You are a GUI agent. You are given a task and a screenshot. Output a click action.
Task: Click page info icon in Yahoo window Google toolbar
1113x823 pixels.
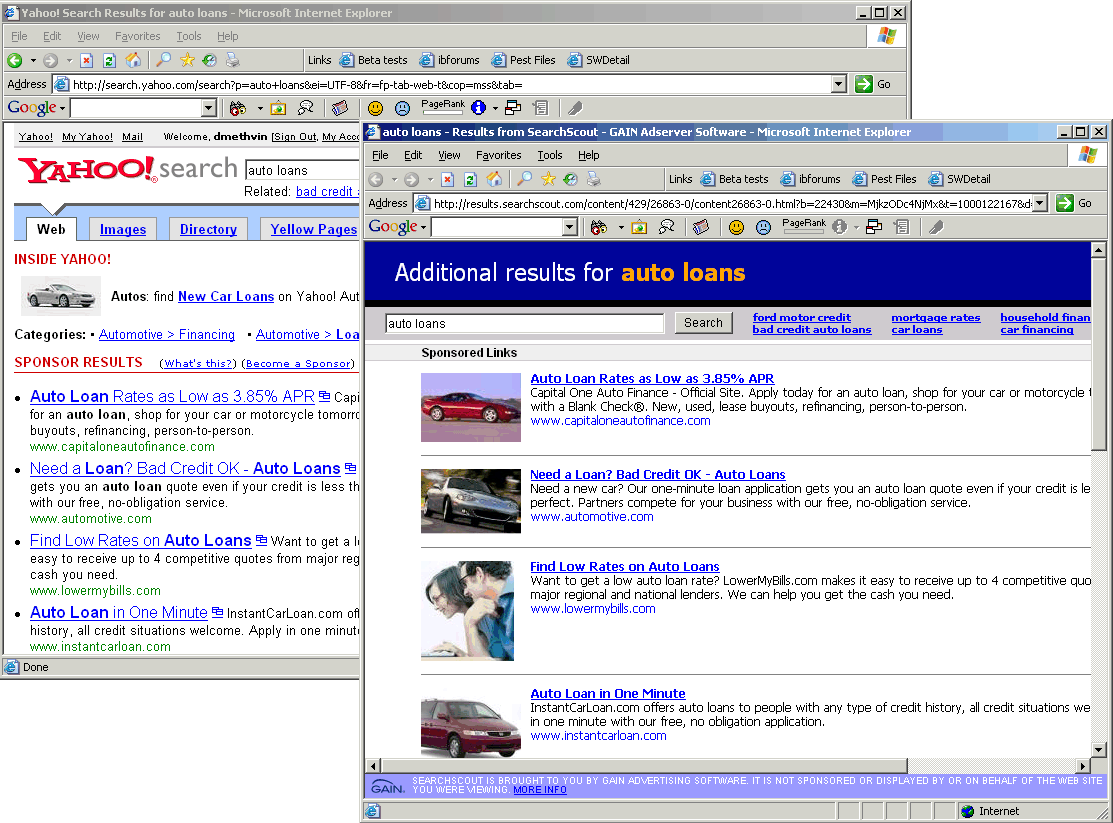[x=478, y=108]
